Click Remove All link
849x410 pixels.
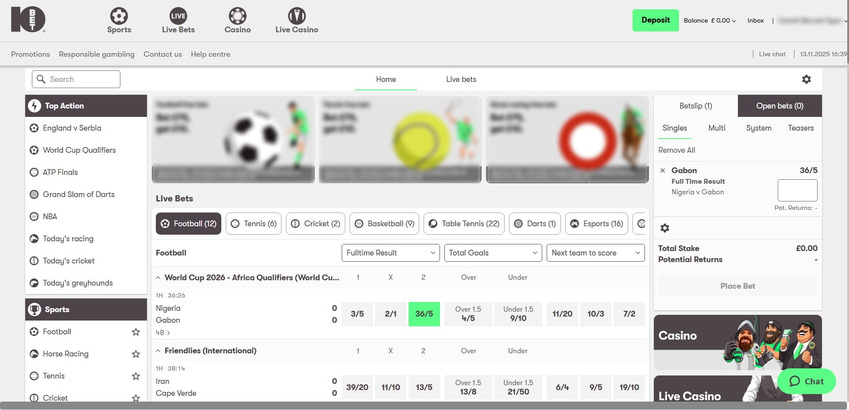(x=677, y=150)
